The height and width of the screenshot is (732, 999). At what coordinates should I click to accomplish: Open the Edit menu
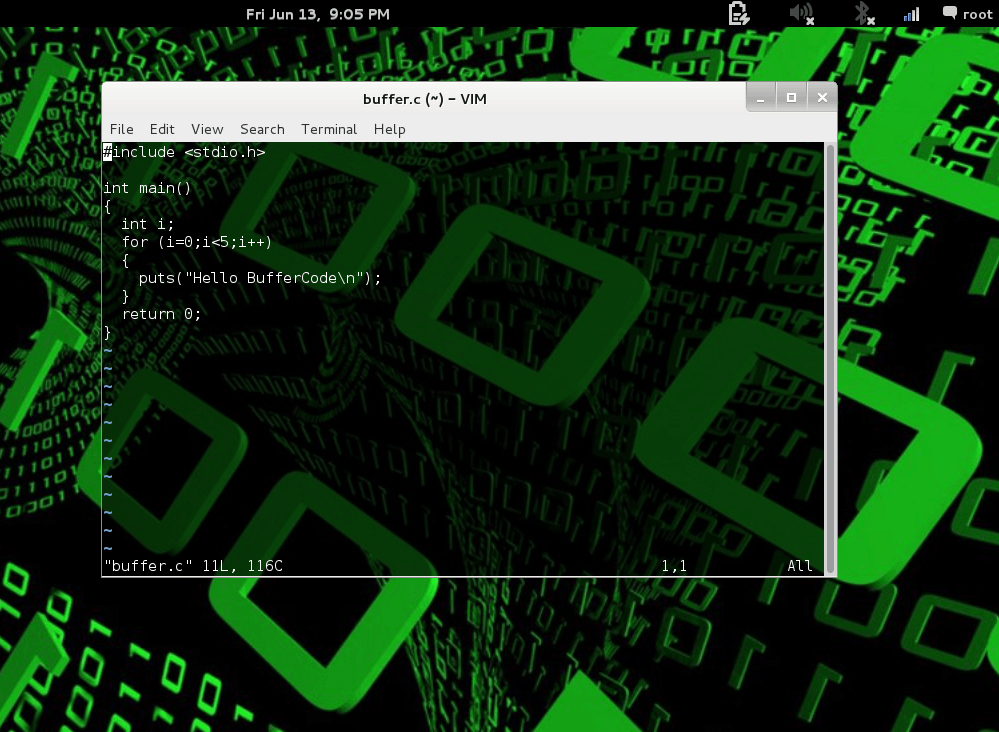pyautogui.click(x=162, y=129)
